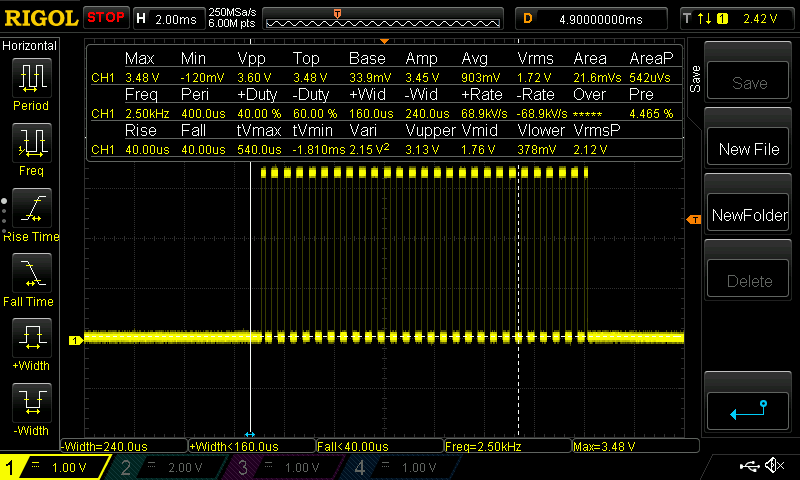The image size is (800, 480).
Task: Select the Freq measurement icon
Action: point(32,143)
